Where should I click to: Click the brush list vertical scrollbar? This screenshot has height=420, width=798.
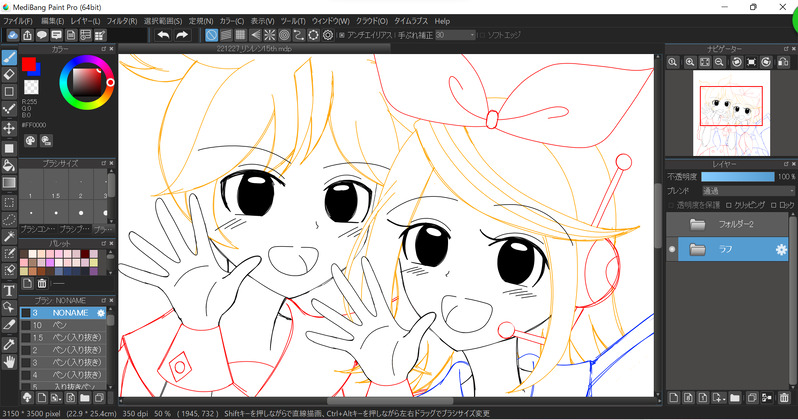tap(110, 348)
